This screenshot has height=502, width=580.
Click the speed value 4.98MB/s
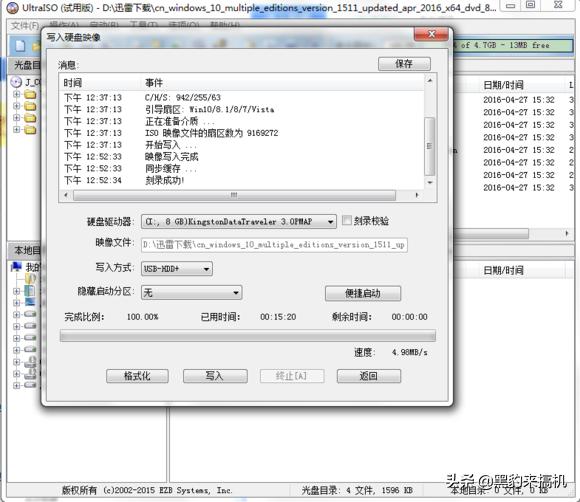tap(410, 352)
